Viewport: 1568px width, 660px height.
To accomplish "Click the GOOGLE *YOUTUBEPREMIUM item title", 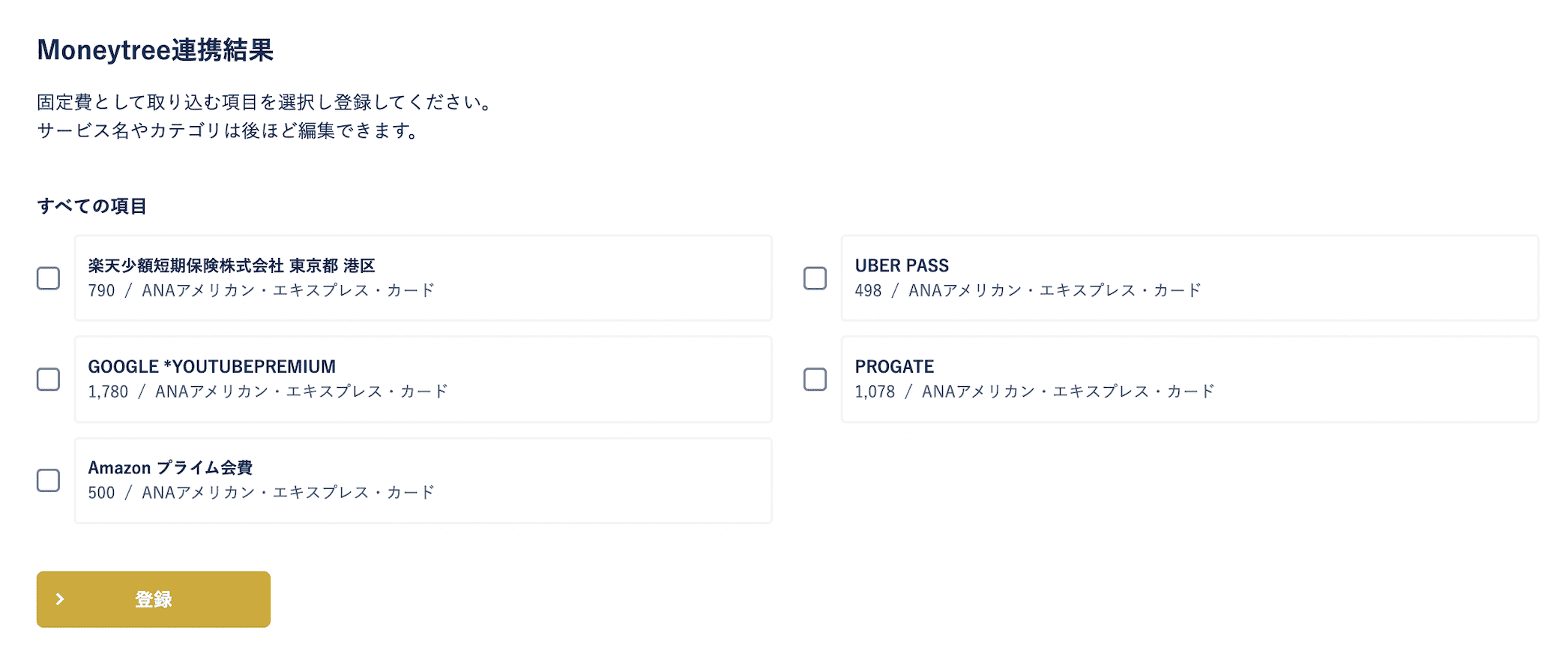I will tap(212, 367).
